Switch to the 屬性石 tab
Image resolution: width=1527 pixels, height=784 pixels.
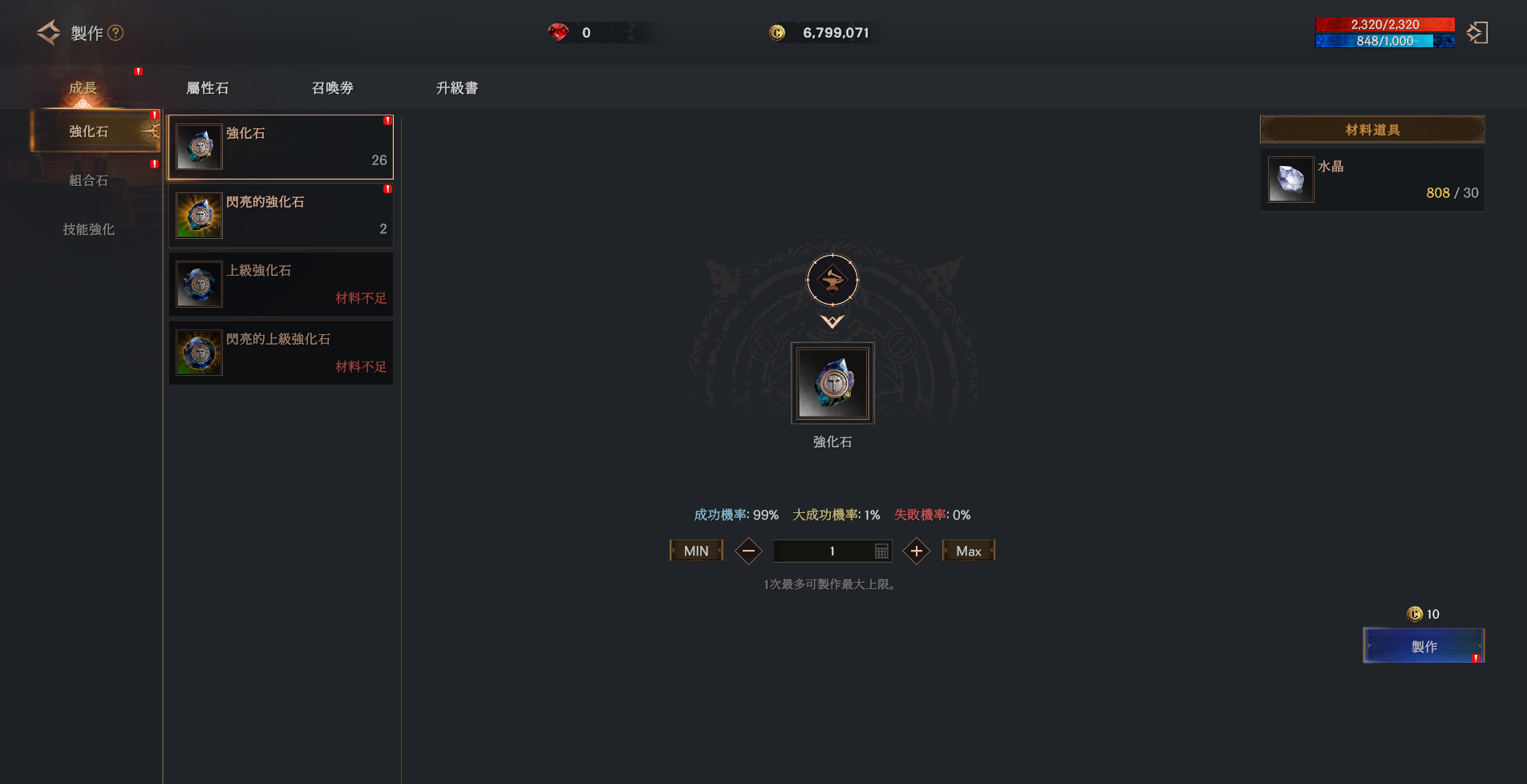pyautogui.click(x=208, y=88)
